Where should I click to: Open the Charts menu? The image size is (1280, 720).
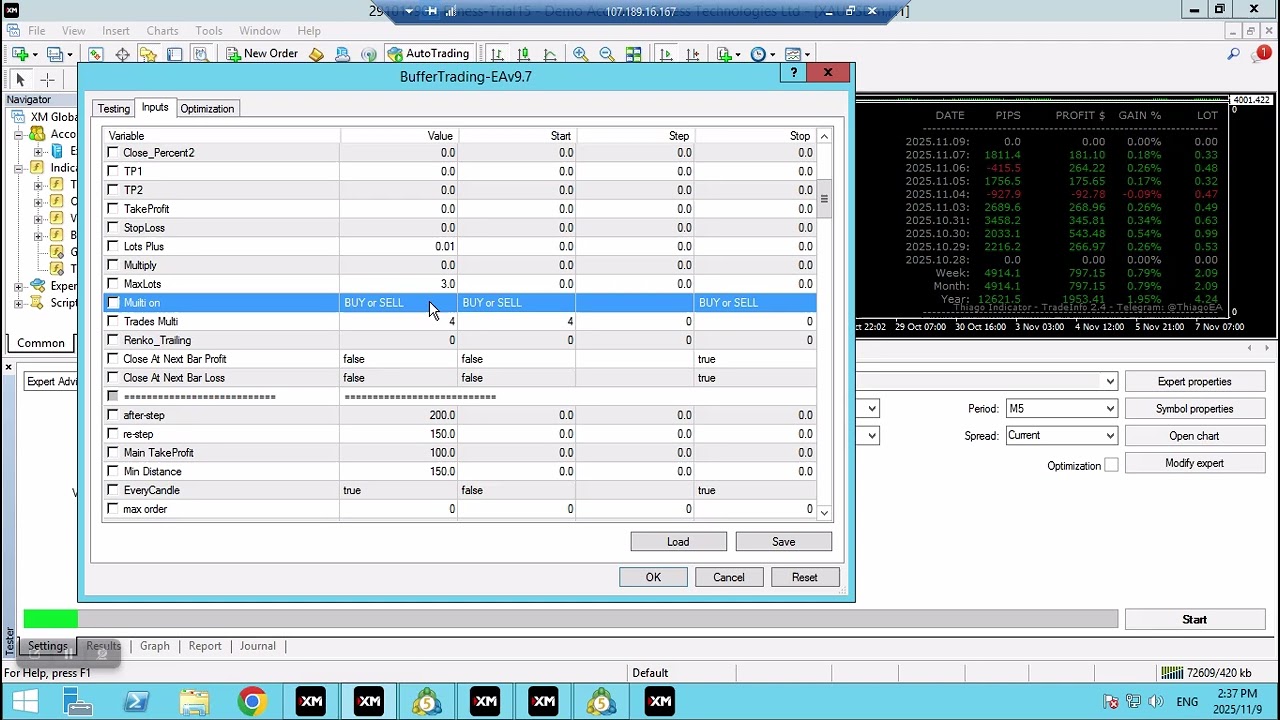(x=162, y=31)
